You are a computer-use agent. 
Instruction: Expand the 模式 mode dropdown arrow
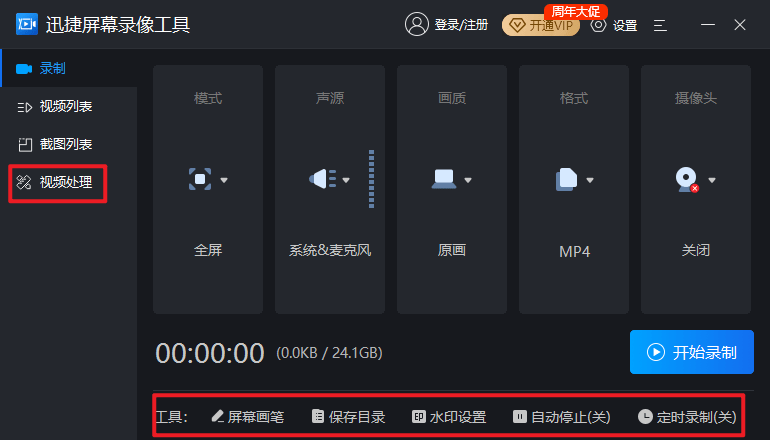(224, 180)
